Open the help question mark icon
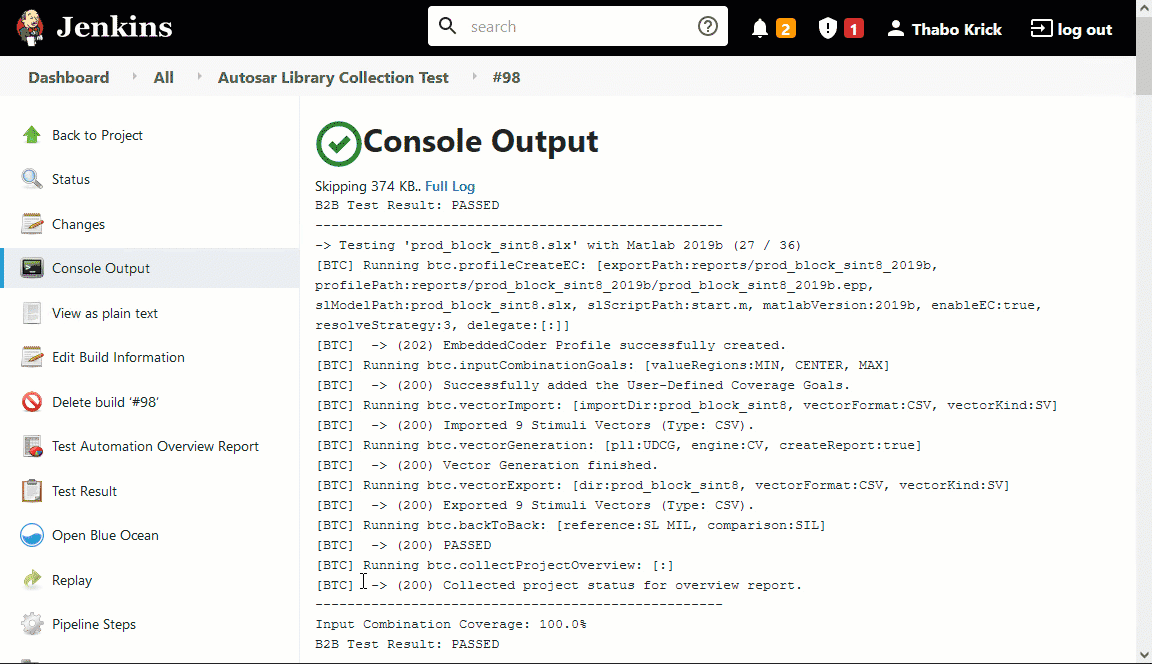1152x664 pixels. click(x=708, y=26)
